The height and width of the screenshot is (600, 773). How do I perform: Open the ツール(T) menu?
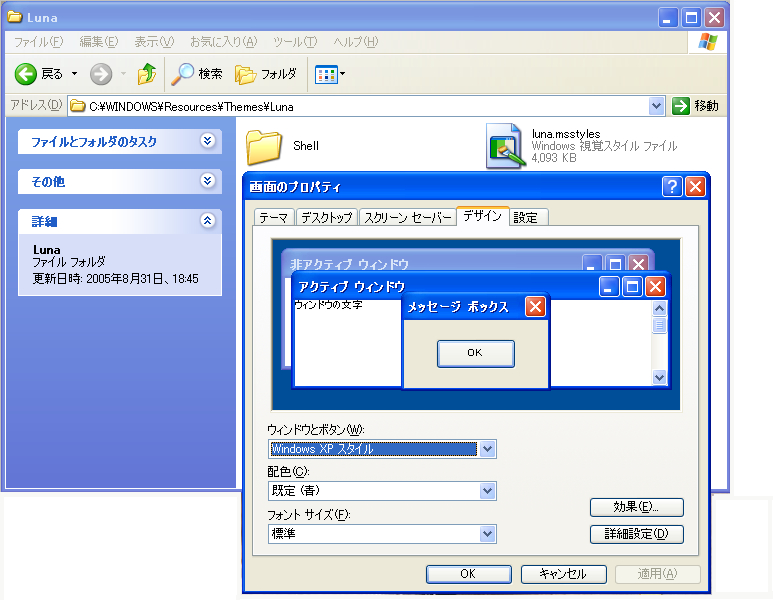pos(295,42)
